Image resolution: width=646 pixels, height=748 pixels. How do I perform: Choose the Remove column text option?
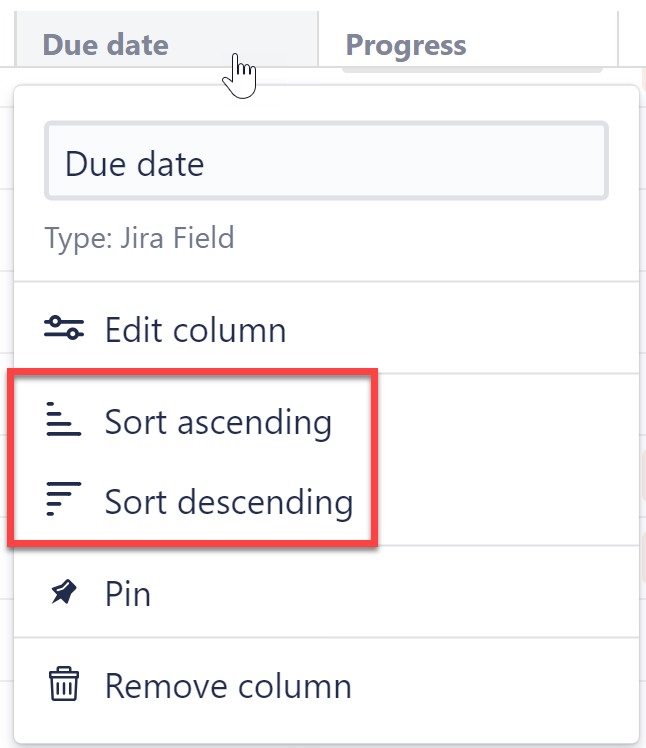228,686
